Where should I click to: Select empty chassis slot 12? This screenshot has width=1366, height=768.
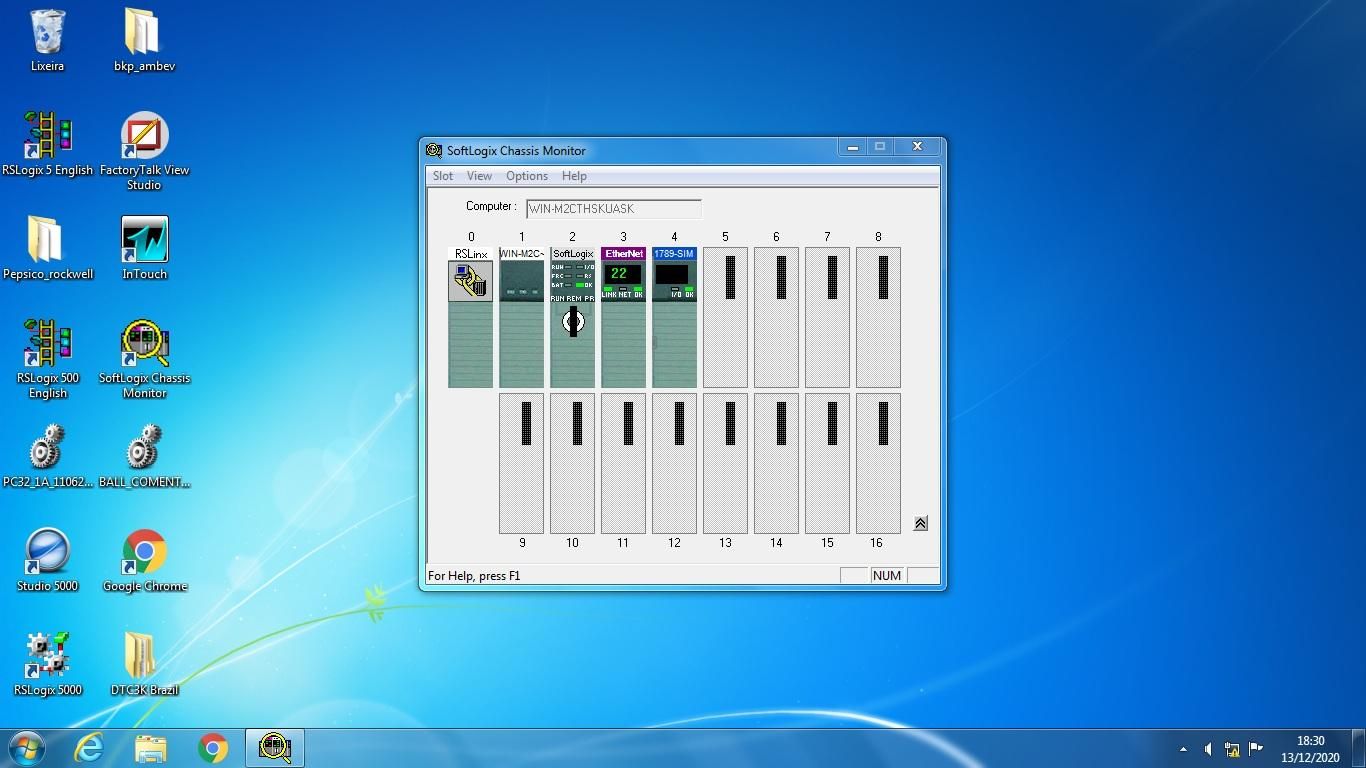(674, 463)
